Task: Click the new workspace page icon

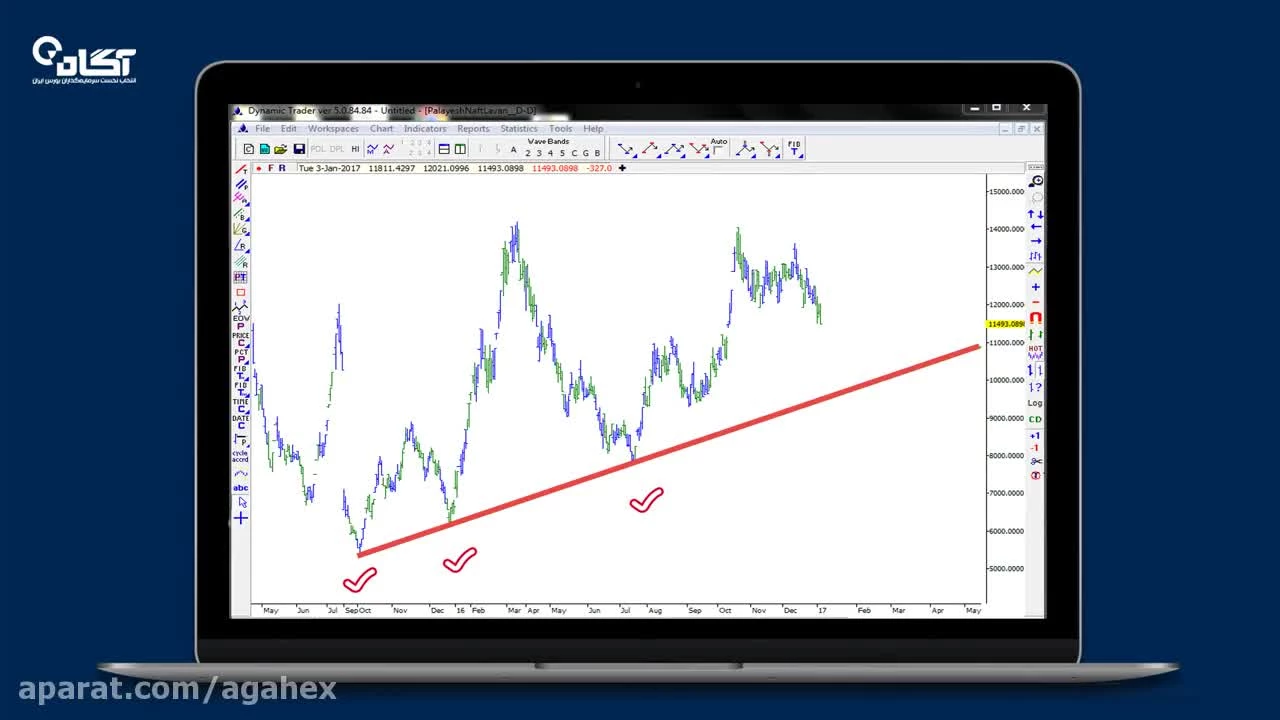Action: 265,149
